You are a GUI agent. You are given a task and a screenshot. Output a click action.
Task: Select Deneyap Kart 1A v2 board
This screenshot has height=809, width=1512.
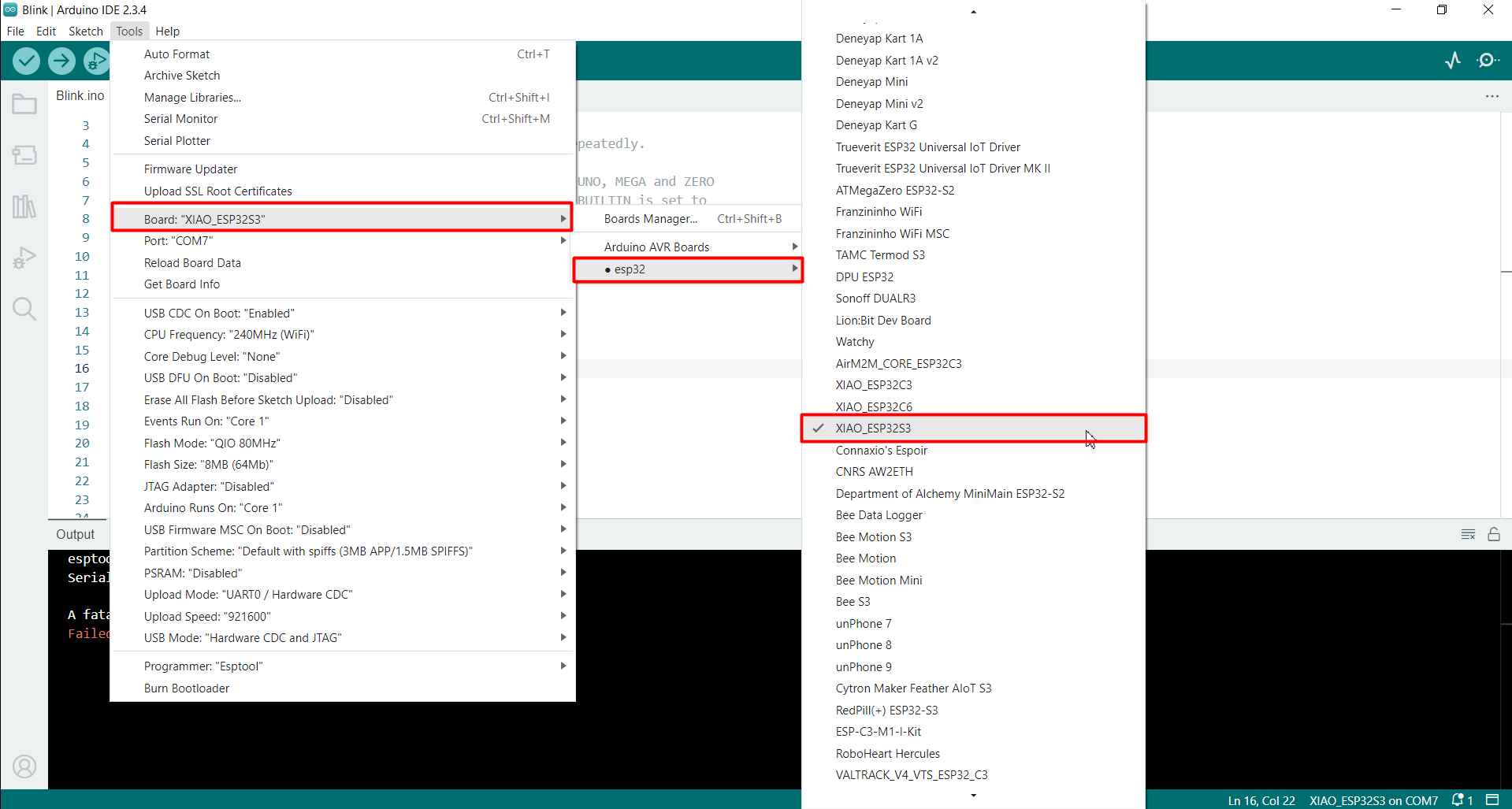(x=973, y=61)
